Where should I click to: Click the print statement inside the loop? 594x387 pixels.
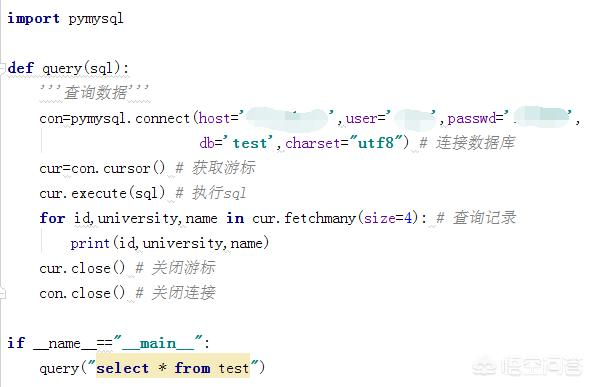[x=169, y=243]
